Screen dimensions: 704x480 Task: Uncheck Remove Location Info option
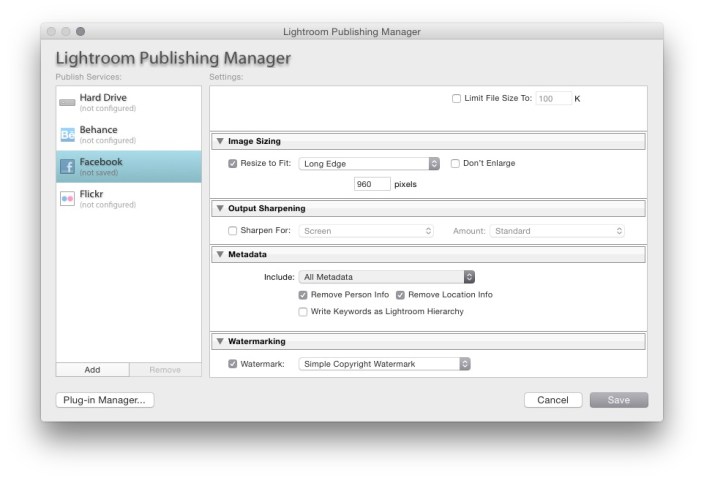400,295
